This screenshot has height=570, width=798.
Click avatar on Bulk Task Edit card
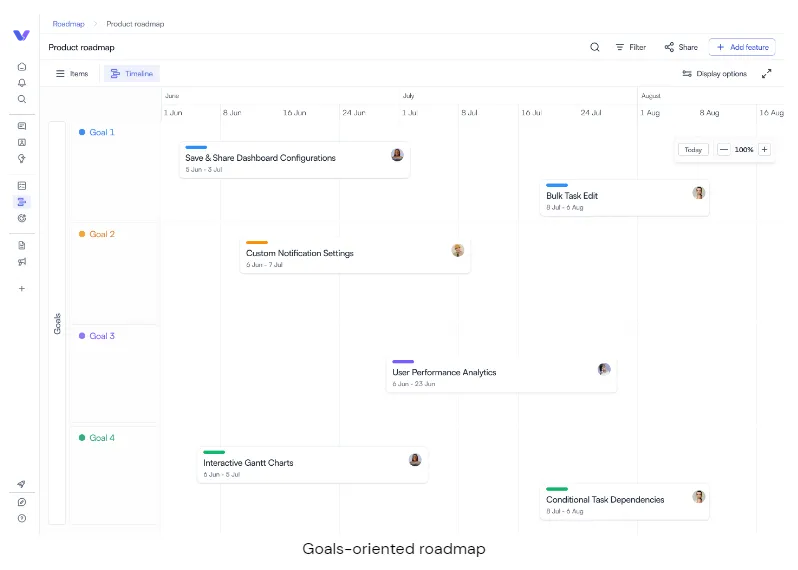699,193
